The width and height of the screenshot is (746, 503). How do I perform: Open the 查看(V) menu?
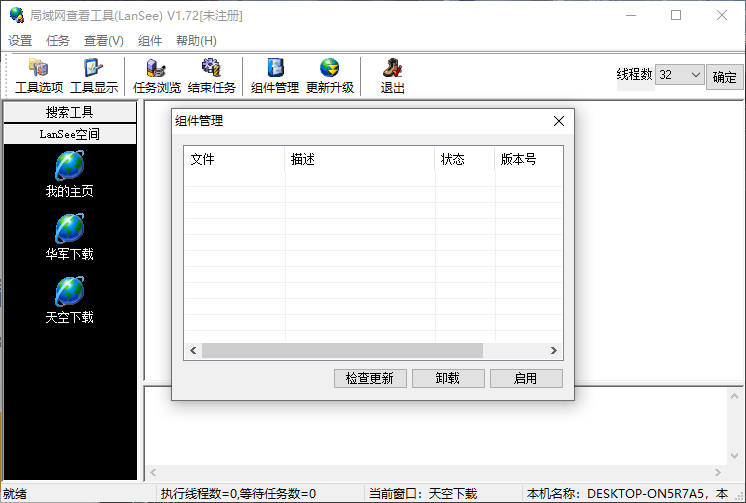coord(104,41)
